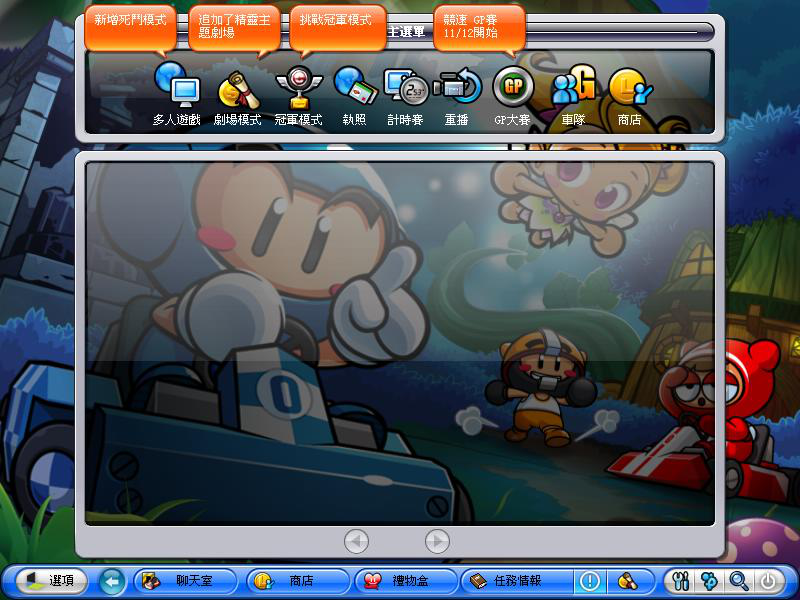The image size is (800, 600).
Task: Open the 車隊 team menu
Action: 573,90
